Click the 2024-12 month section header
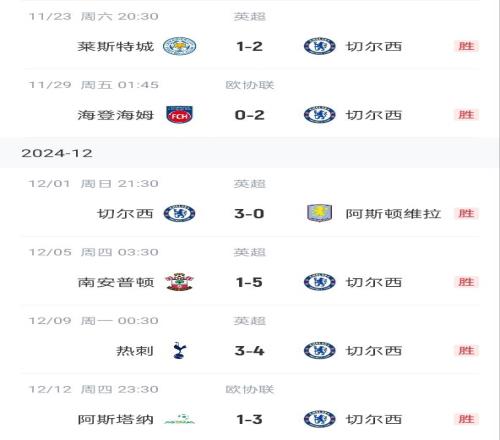The width and height of the screenshot is (500, 440). [57, 153]
